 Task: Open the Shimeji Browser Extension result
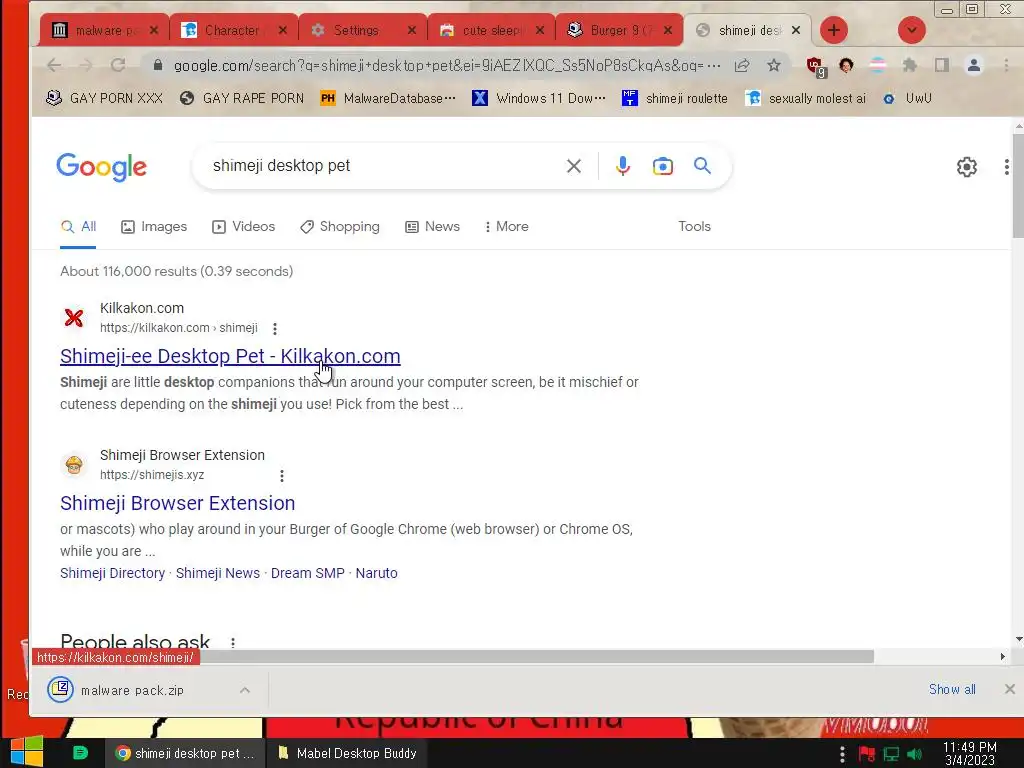tap(178, 504)
